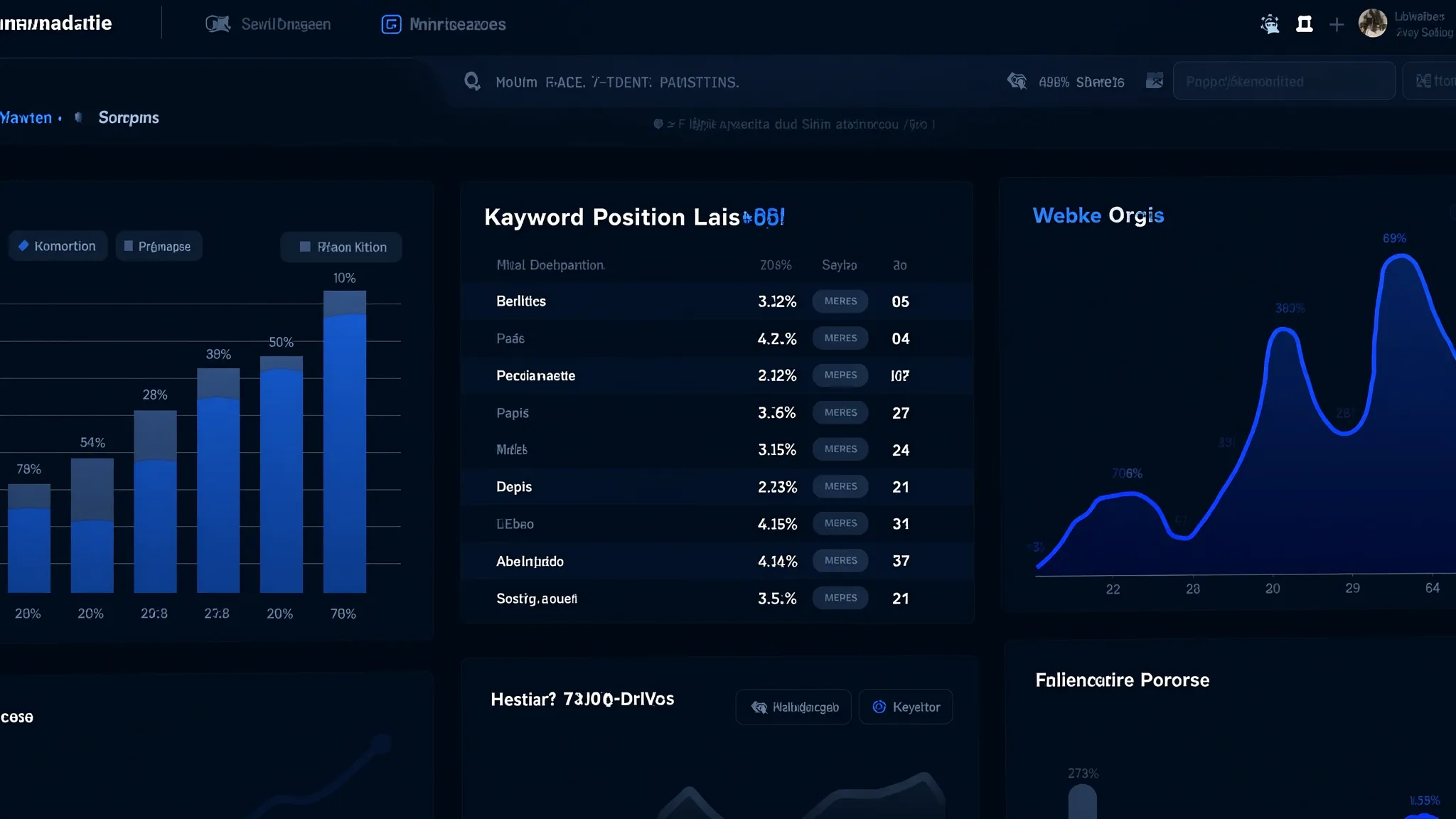Click MERES badge in Papis row
Screen dimensions: 1456x819
pyautogui.click(x=840, y=412)
